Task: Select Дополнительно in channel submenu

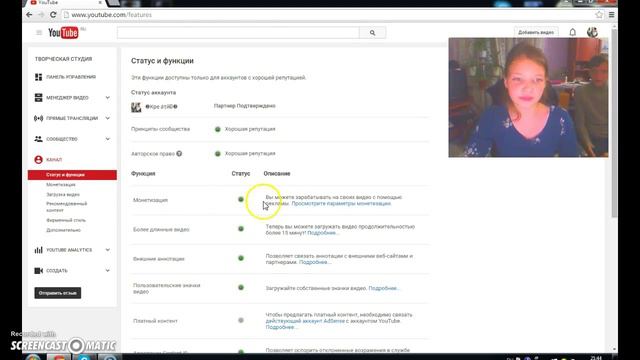Action: click(x=63, y=230)
